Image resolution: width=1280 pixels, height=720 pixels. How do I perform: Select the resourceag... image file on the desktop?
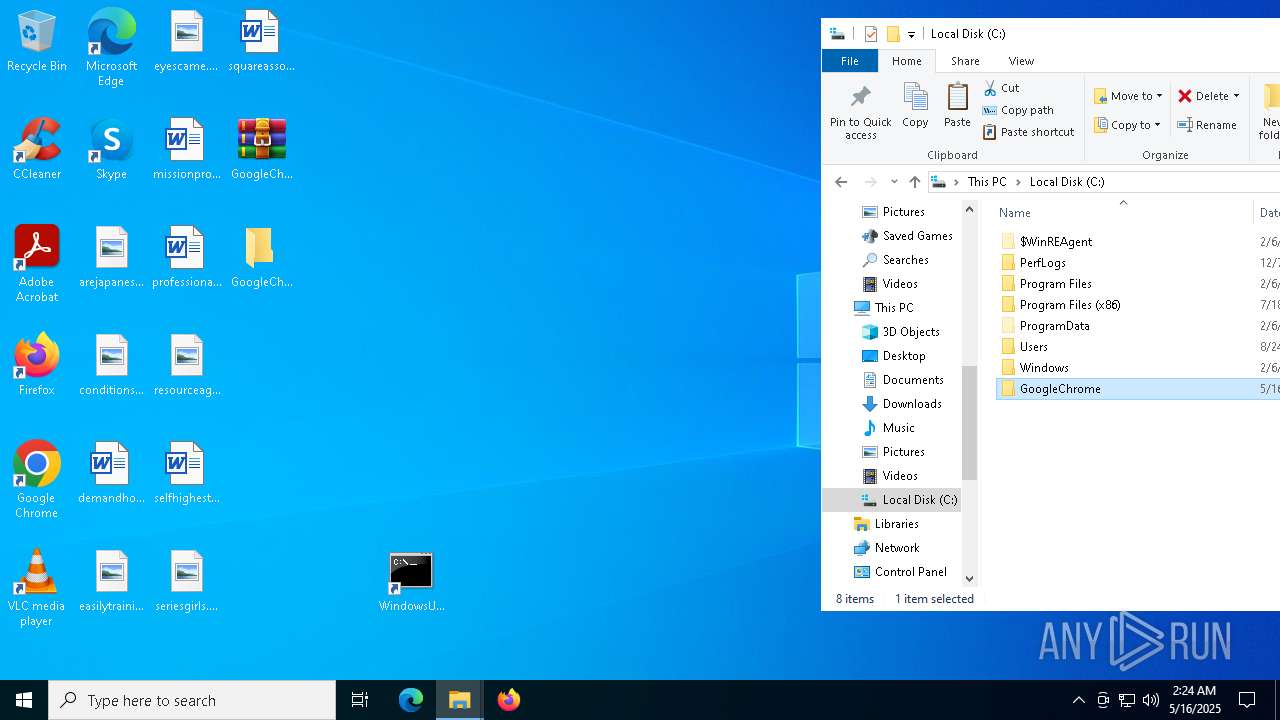pyautogui.click(x=186, y=366)
